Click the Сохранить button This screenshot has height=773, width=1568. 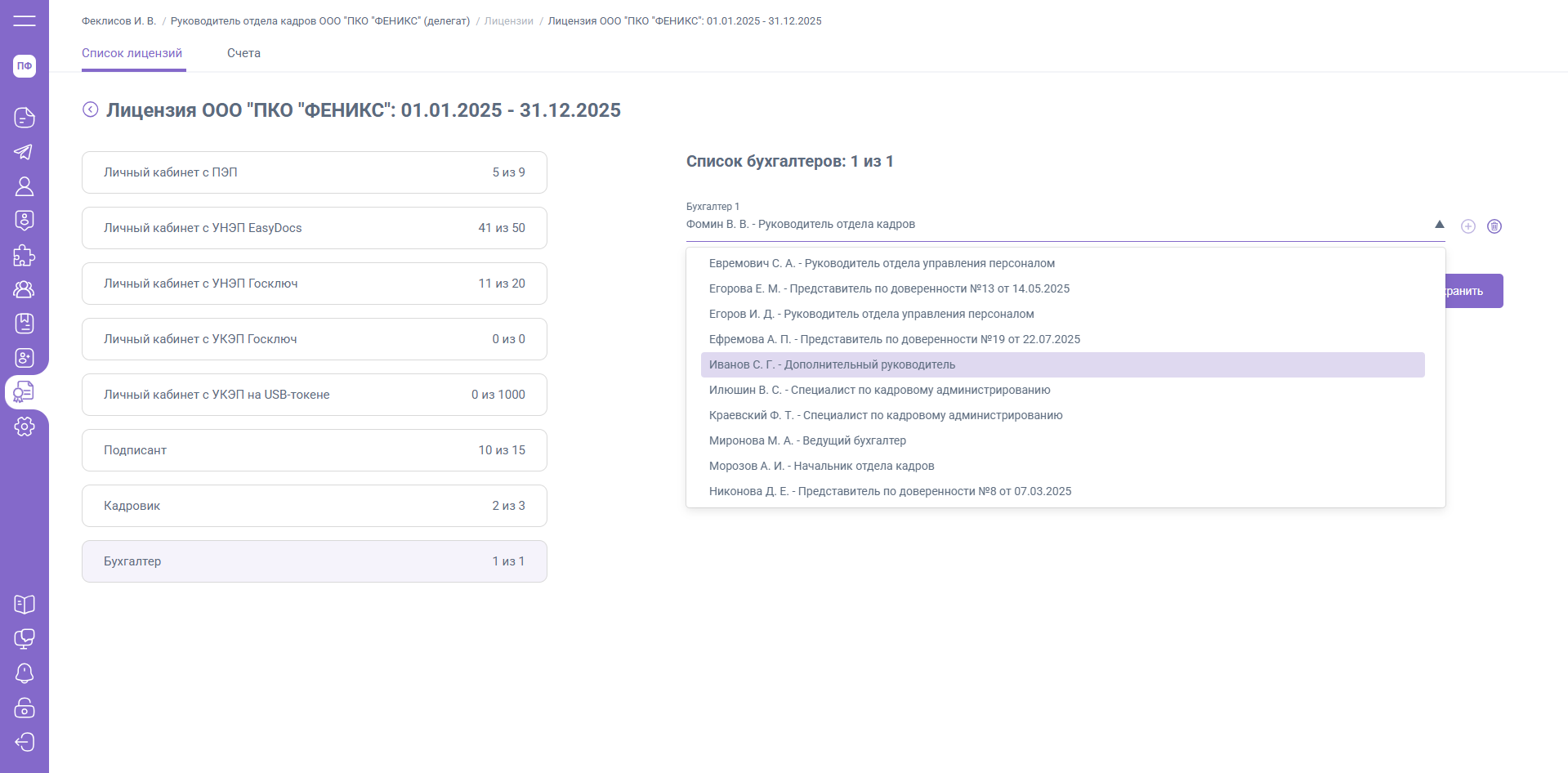click(1474, 291)
